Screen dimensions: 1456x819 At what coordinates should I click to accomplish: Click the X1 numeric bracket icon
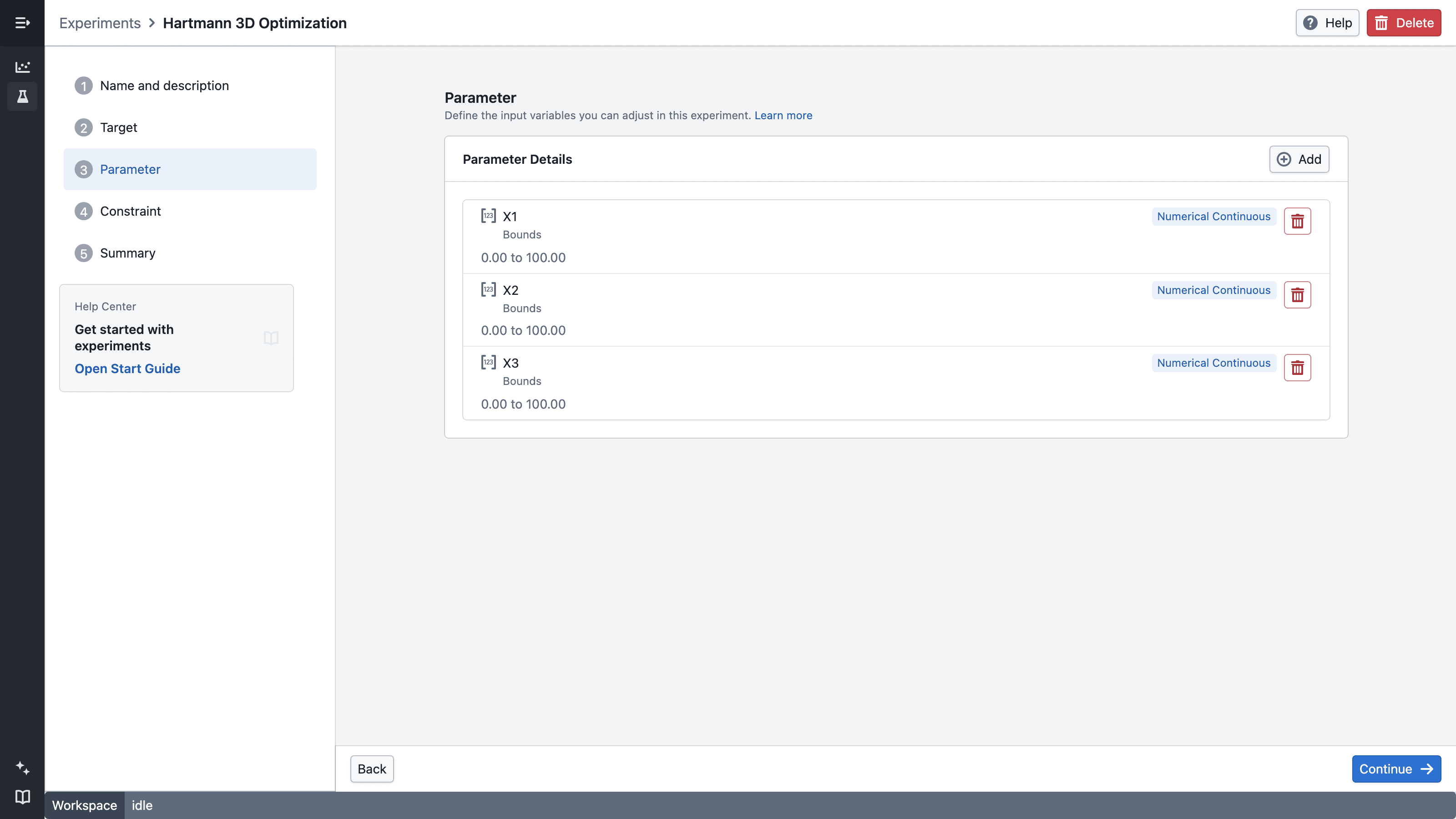click(488, 216)
